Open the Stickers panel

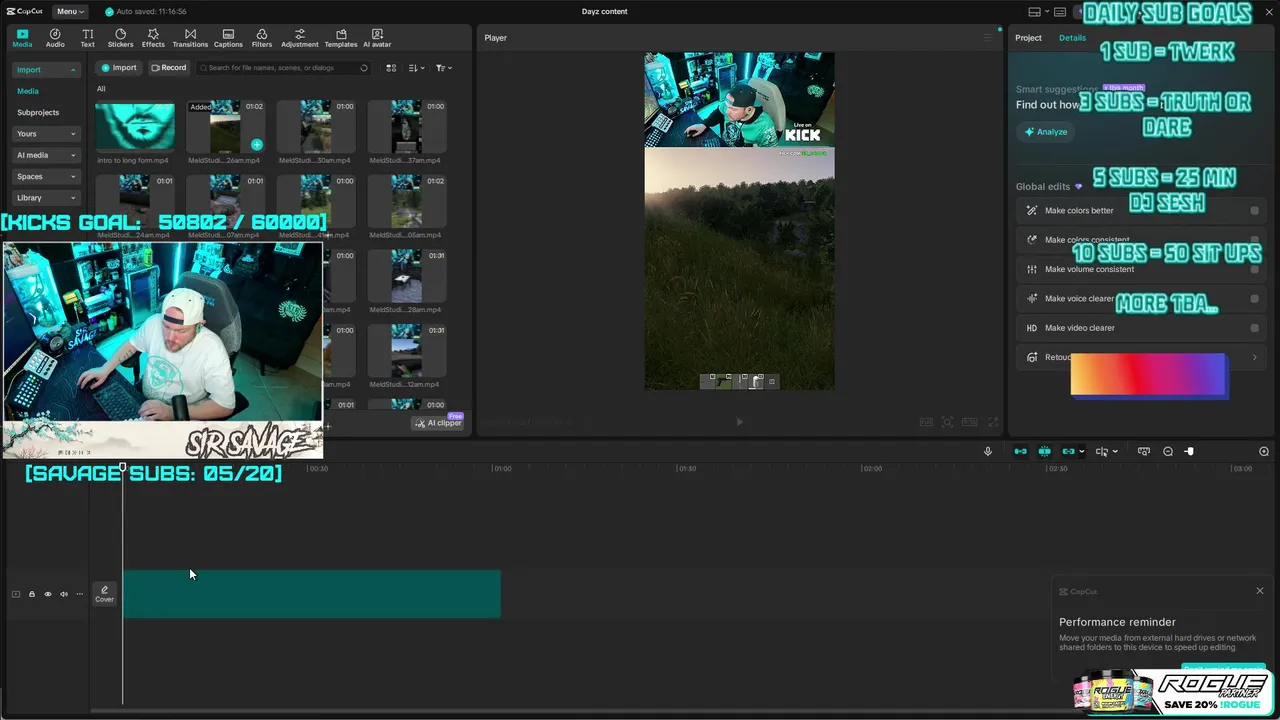[120, 38]
